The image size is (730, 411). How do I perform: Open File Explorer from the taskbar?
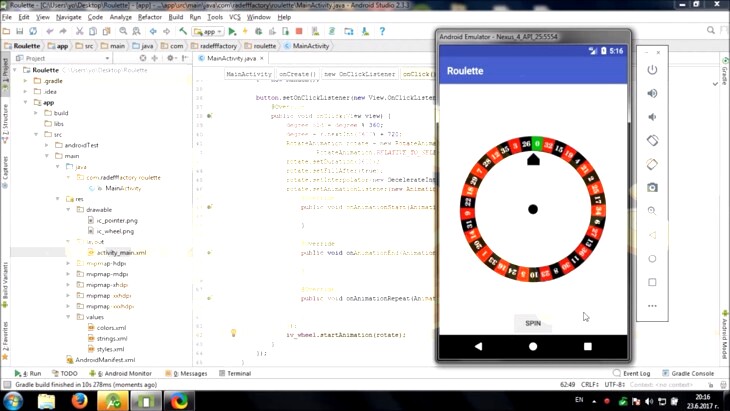(x=46, y=401)
